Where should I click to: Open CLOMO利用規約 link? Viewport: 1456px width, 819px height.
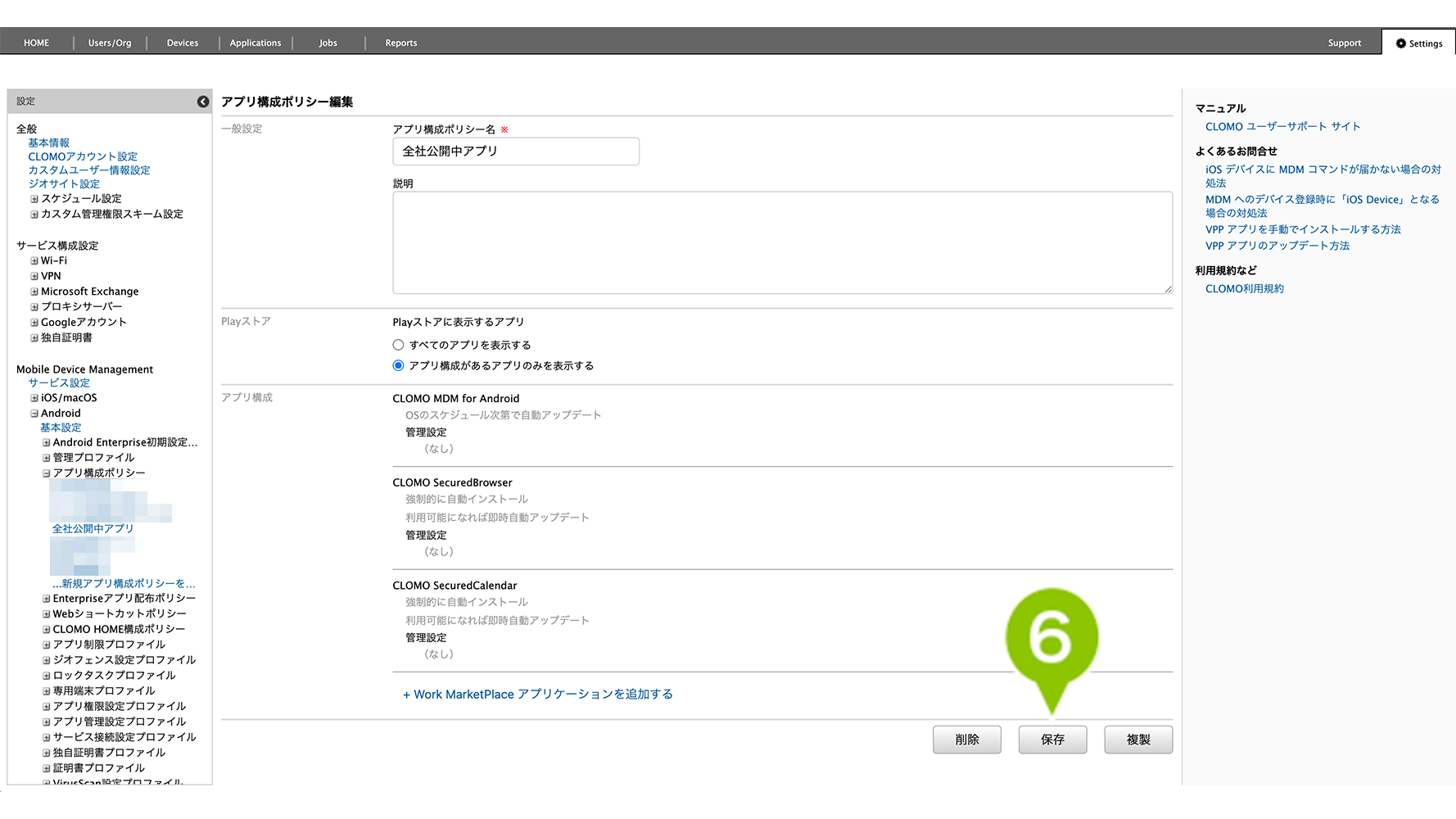[x=1245, y=289]
